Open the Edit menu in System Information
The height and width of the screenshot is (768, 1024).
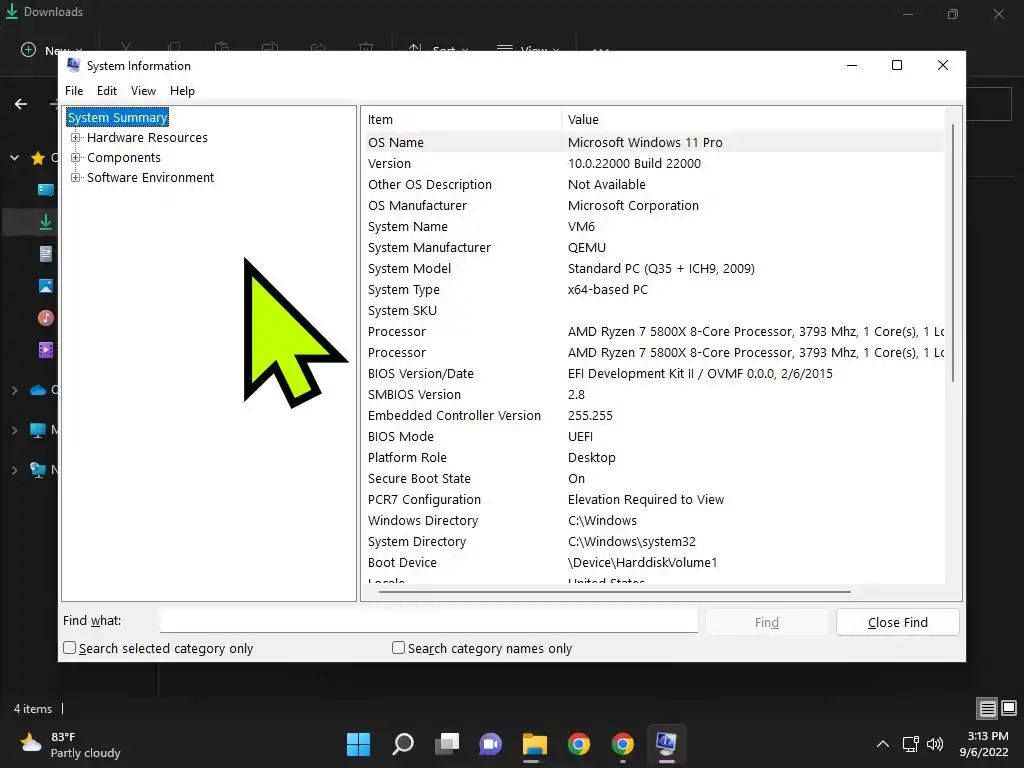(106, 91)
